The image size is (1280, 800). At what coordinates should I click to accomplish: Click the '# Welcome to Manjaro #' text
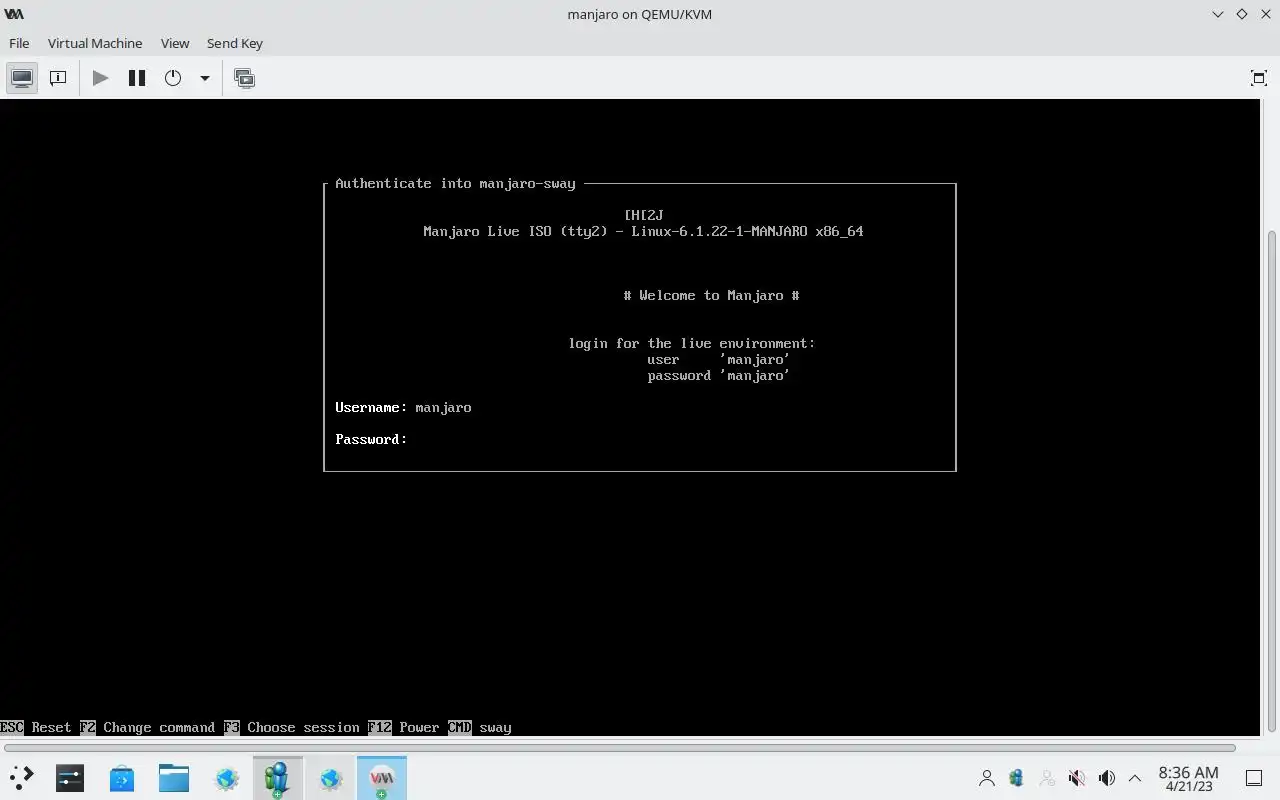pyautogui.click(x=711, y=295)
